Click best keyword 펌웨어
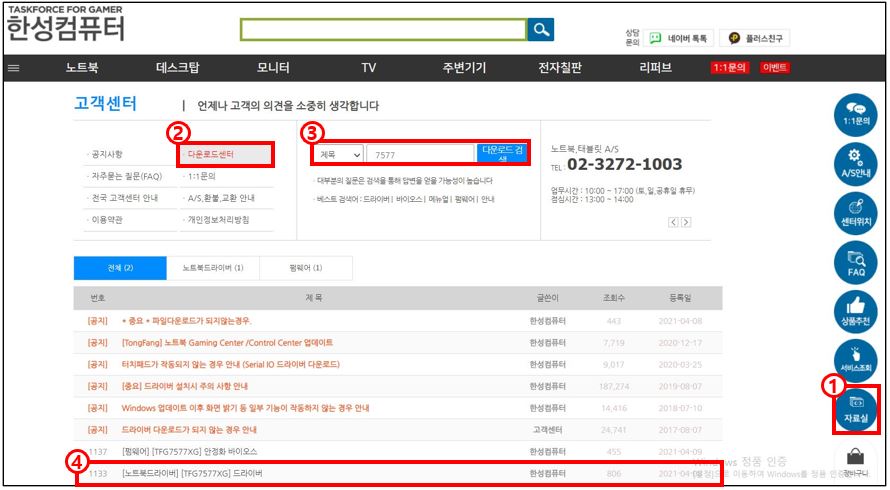Viewport: 890px width, 490px height. point(464,200)
